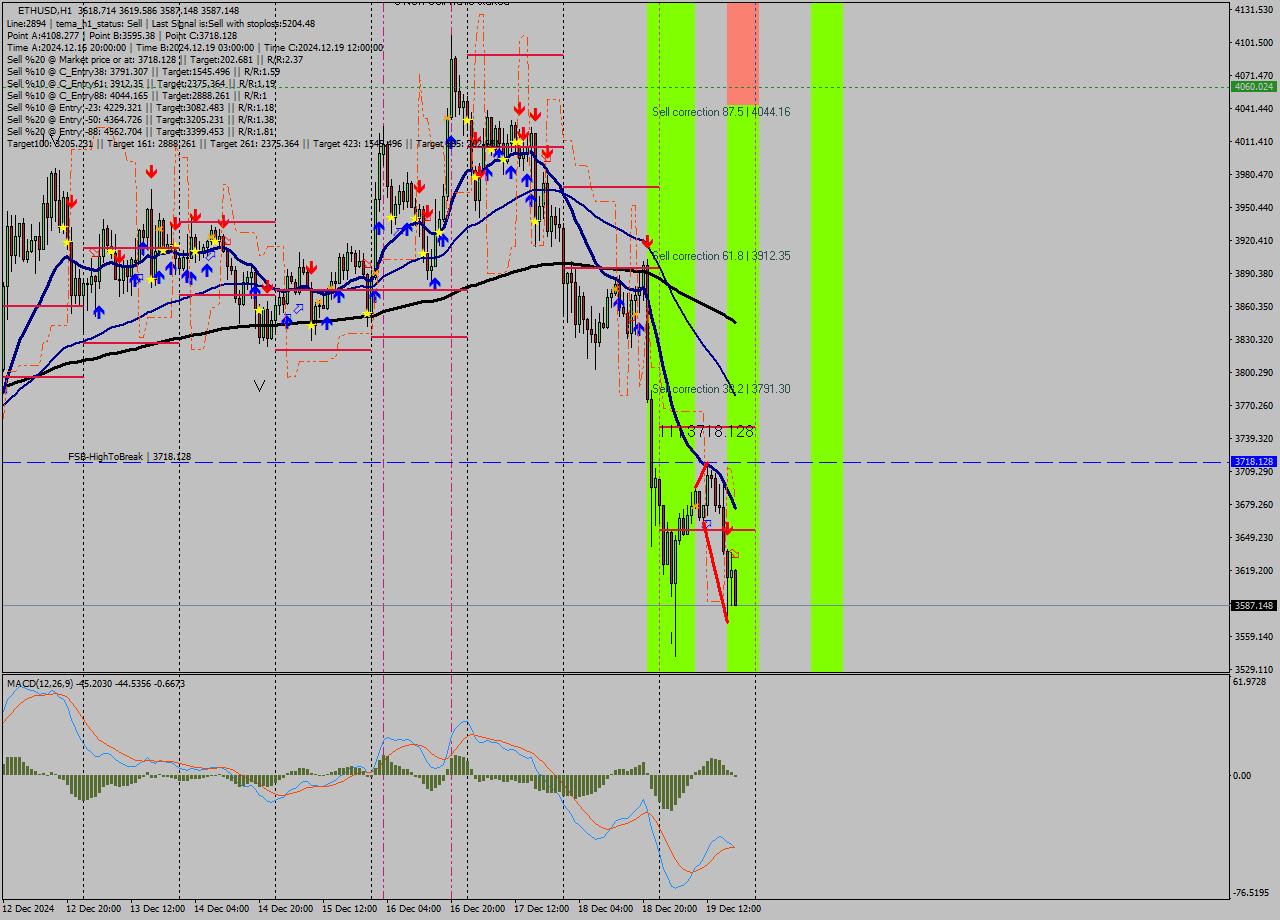This screenshot has width=1280, height=920.
Task: Click the 3529.110 price scale value
Action: tap(1253, 669)
